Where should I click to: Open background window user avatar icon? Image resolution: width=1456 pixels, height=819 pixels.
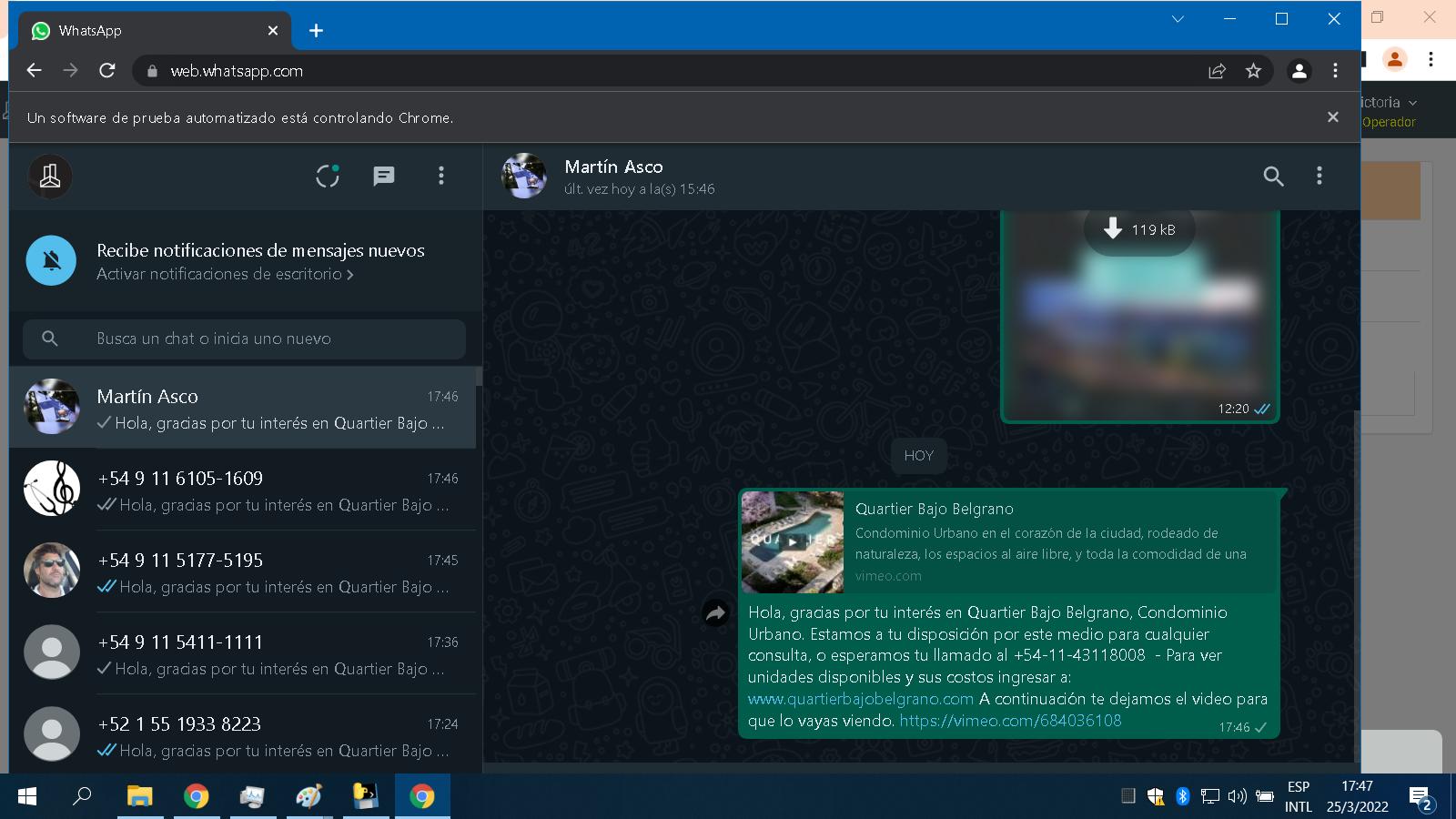pos(1394,59)
